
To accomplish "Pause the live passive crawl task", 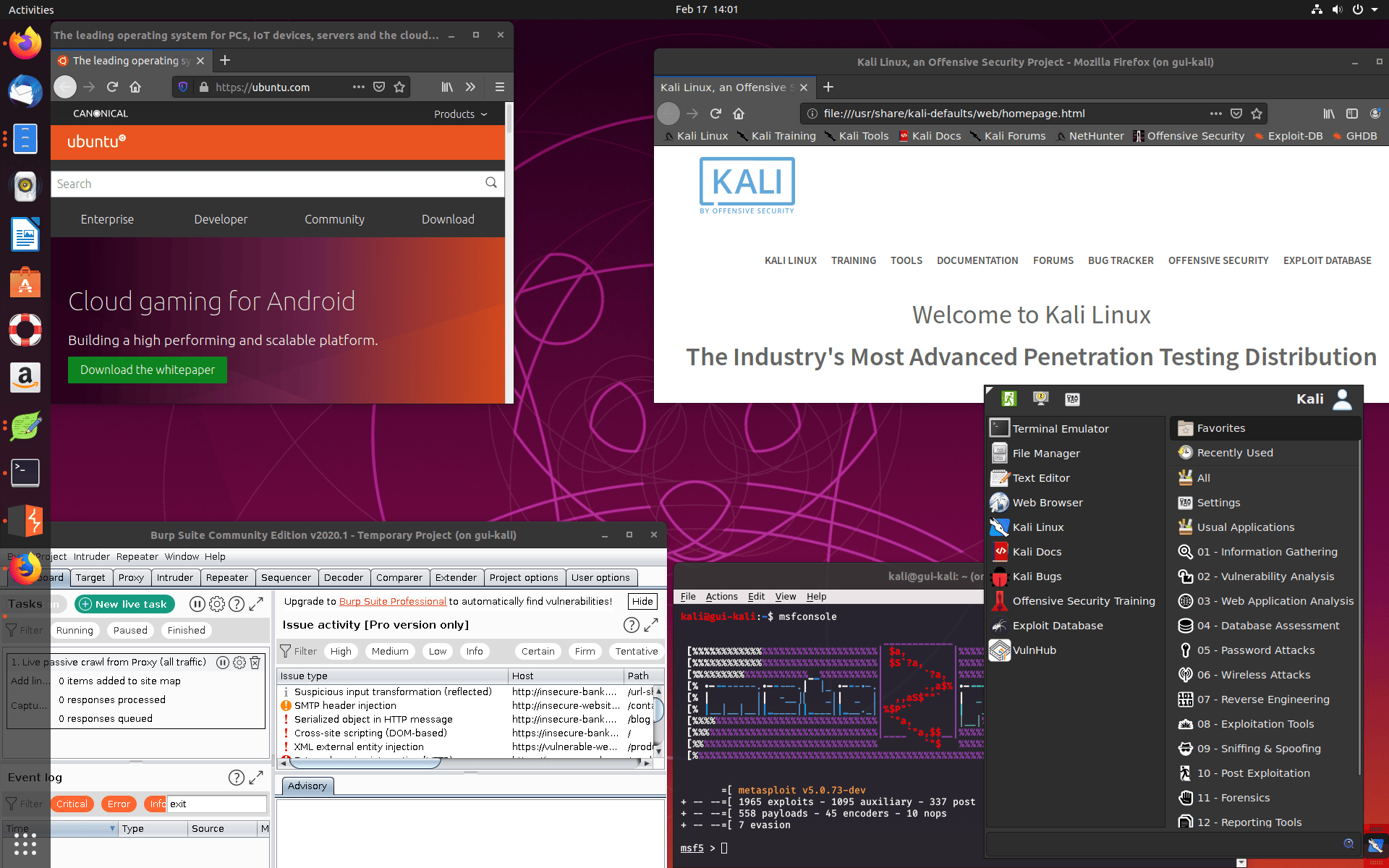I will (x=223, y=662).
